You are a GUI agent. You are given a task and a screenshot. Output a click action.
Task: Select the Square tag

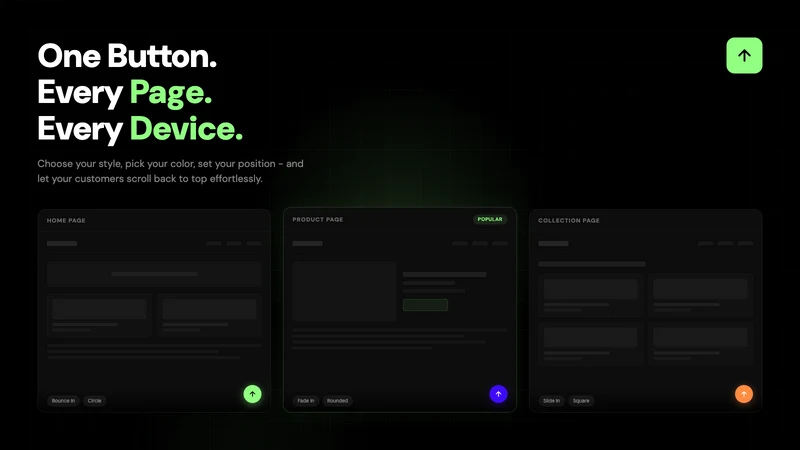pos(581,401)
